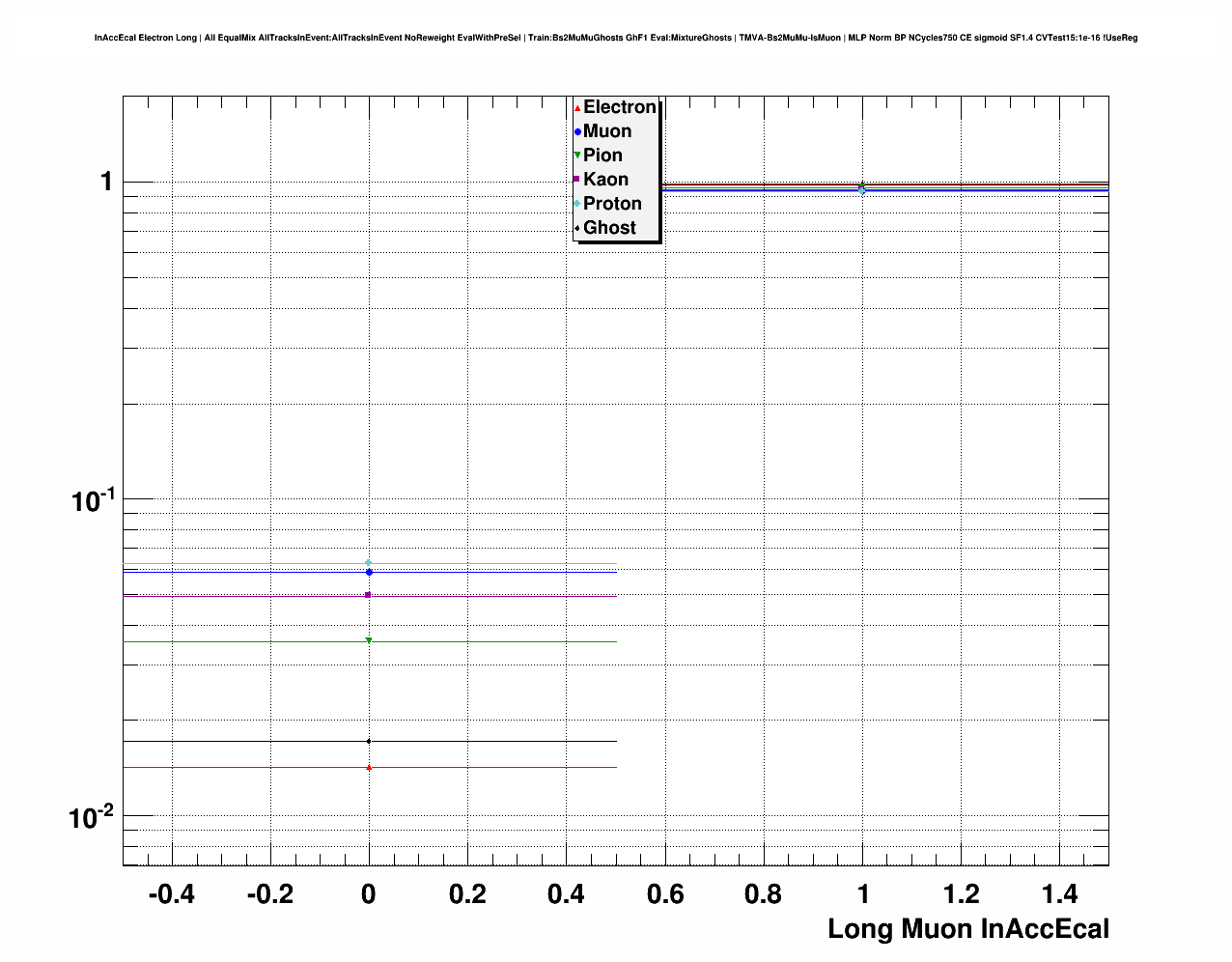Viewport: 1232px width, 962px height.
Task: Click the green triangle marker beside Pion in legend
Action: 577,156
